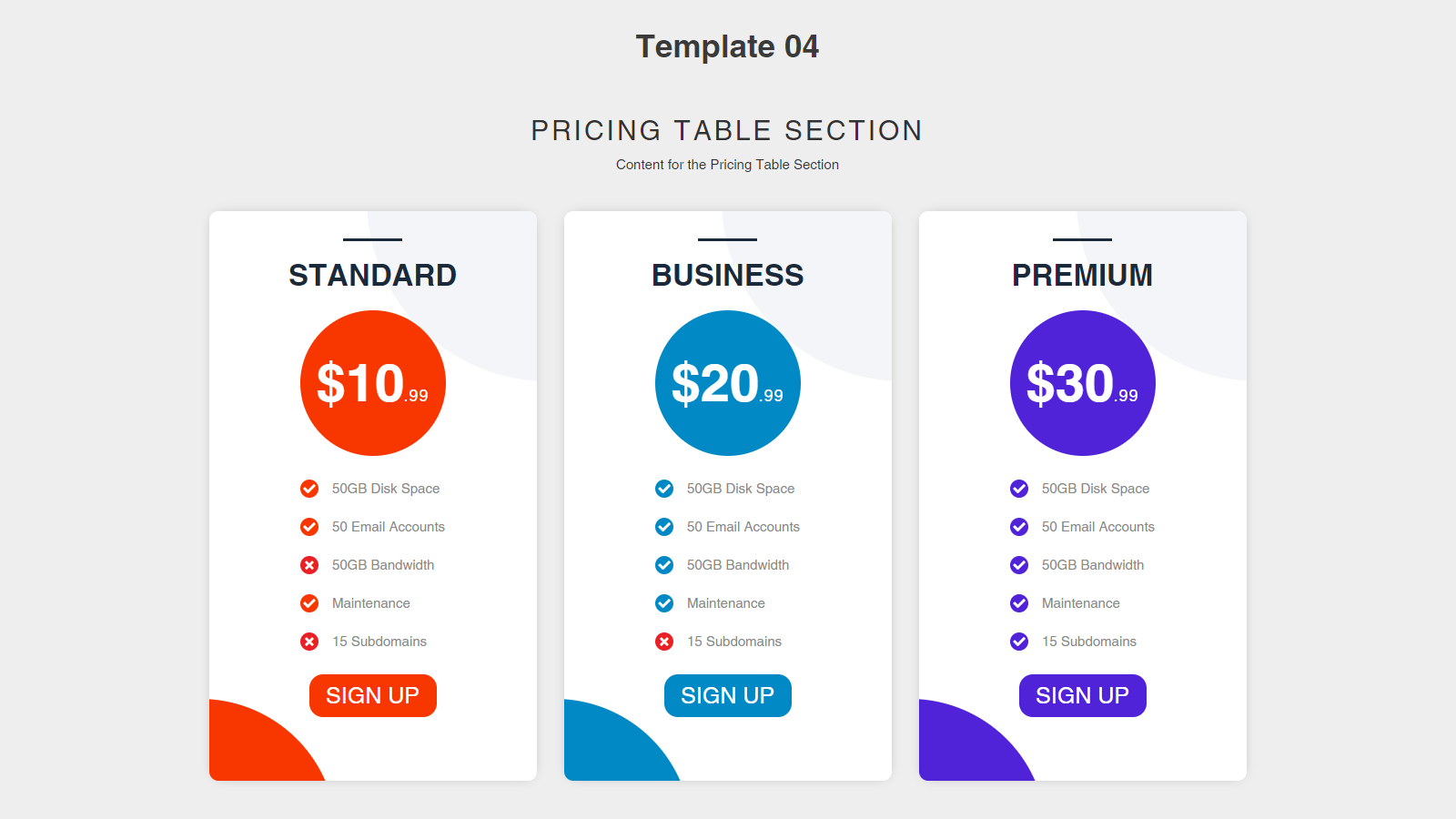Screen dimensions: 1456x819
Task: Click the red cross icon beside 50GB Bandwidth
Action: pyautogui.click(x=309, y=565)
